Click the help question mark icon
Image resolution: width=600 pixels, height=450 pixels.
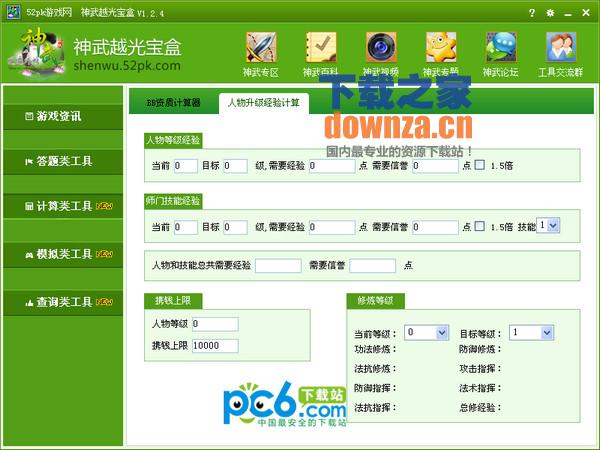(x=532, y=12)
